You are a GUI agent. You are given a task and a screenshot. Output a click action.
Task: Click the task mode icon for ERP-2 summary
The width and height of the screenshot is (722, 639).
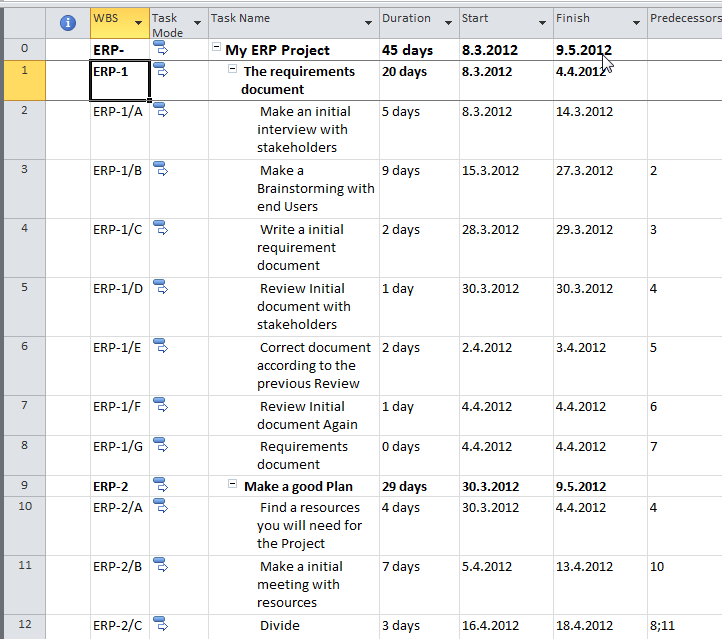click(x=161, y=485)
